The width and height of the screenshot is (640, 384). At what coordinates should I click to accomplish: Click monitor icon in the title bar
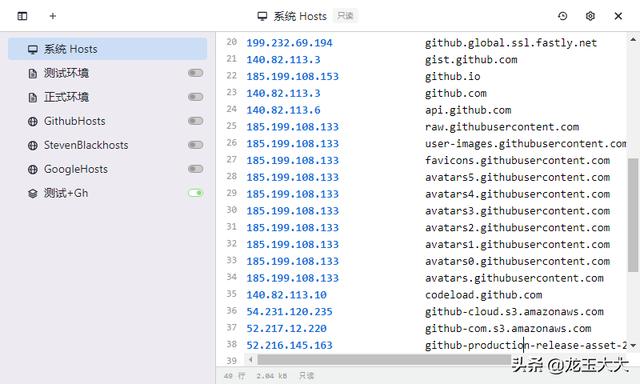pyautogui.click(x=262, y=16)
